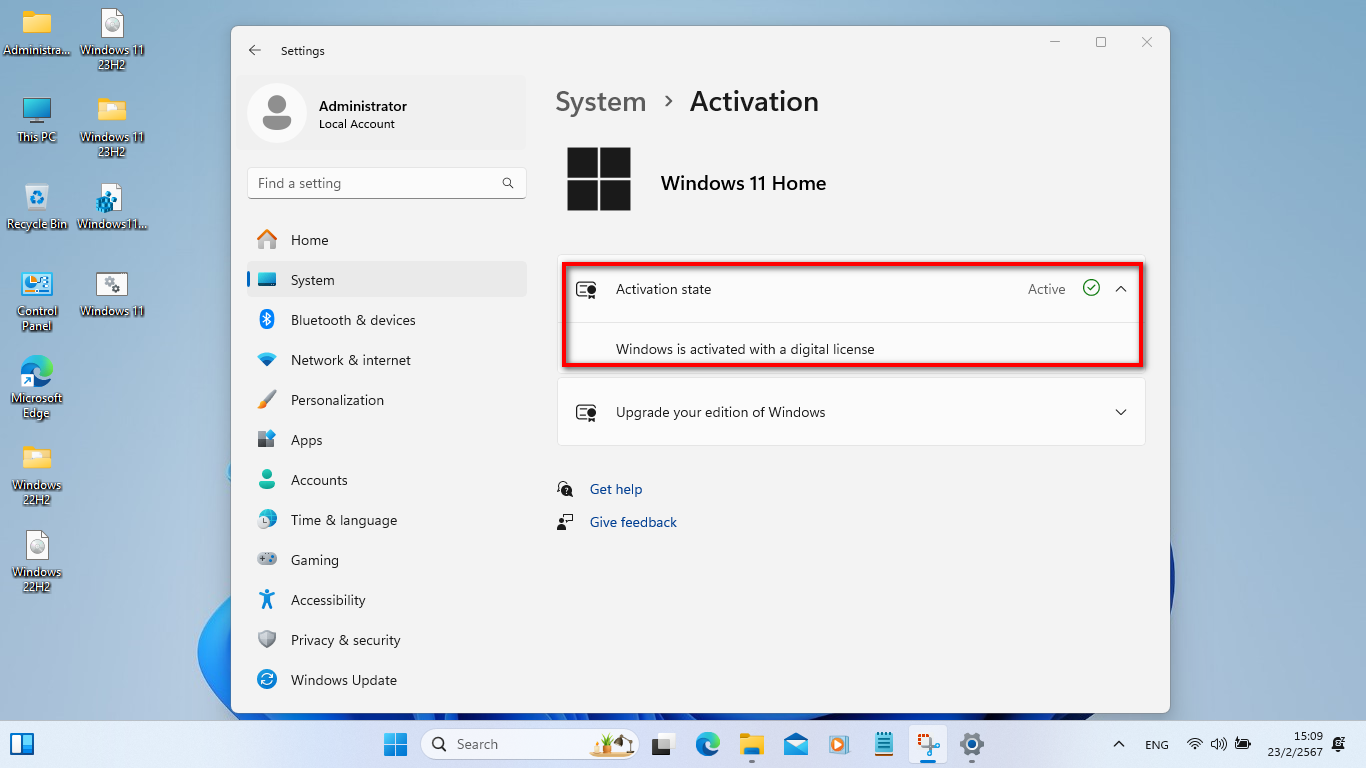Click the volume speaker tray icon
Image resolution: width=1366 pixels, height=768 pixels.
click(1218, 744)
